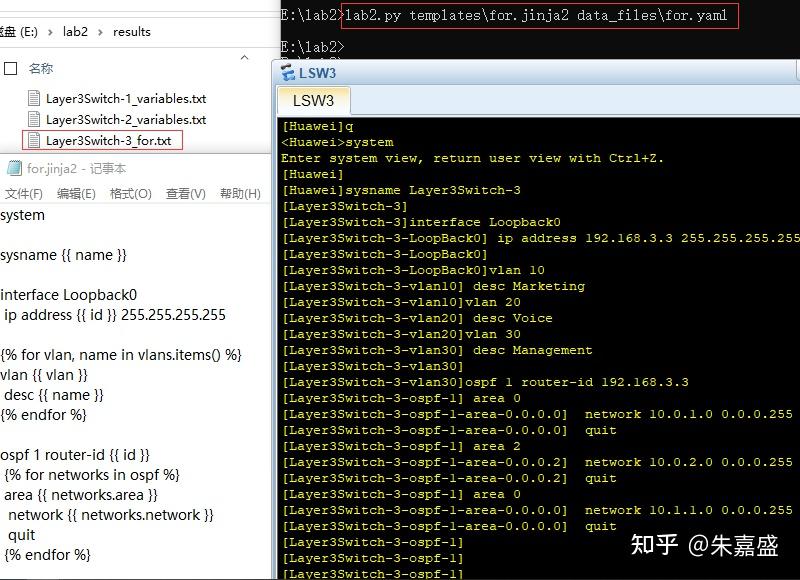This screenshot has height=580, width=800.
Task: Expand the breadcrumb chevron before lab2
Action: [50, 32]
